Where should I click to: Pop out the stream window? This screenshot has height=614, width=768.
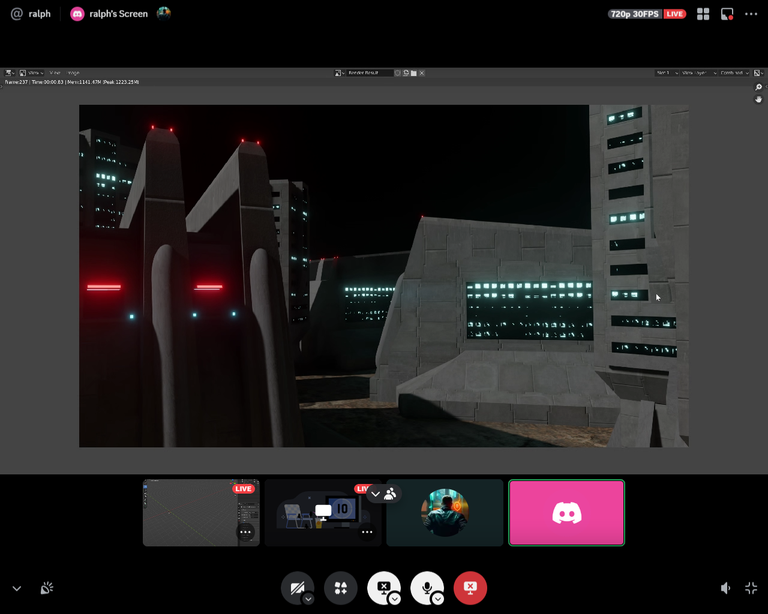pyautogui.click(x=727, y=14)
